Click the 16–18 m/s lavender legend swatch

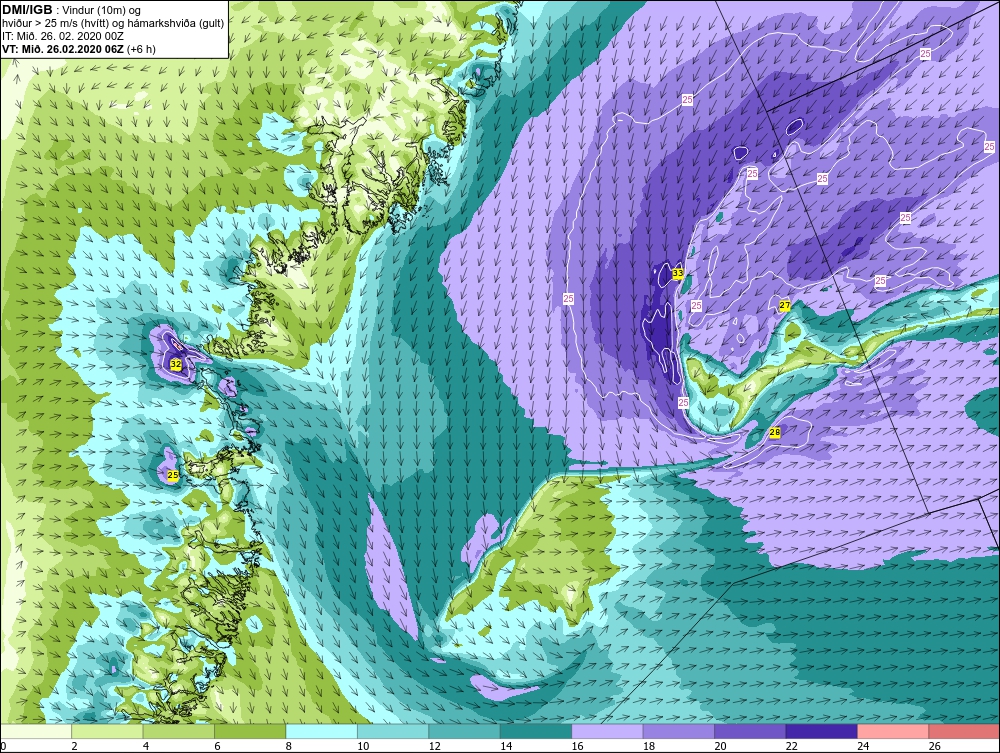(x=607, y=731)
